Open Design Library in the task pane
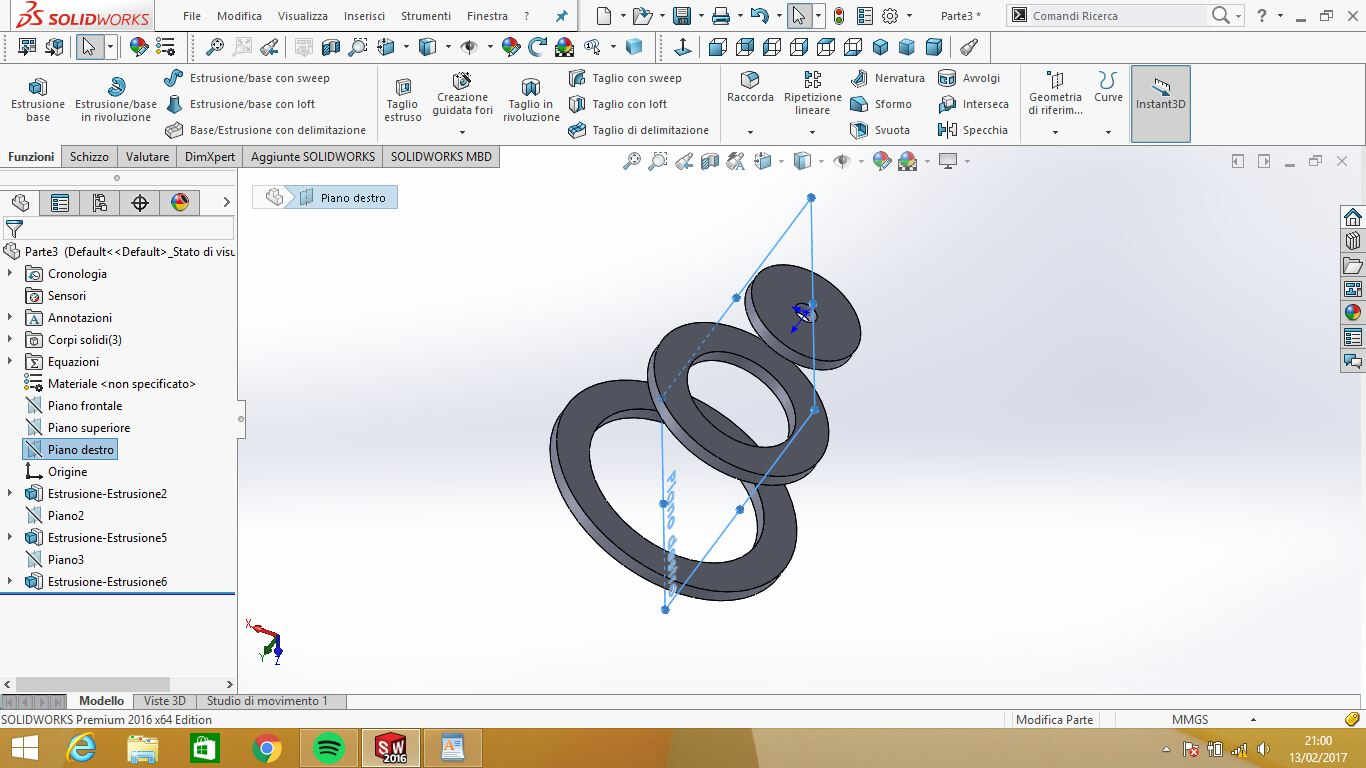Viewport: 1366px width, 768px height. click(1353, 241)
